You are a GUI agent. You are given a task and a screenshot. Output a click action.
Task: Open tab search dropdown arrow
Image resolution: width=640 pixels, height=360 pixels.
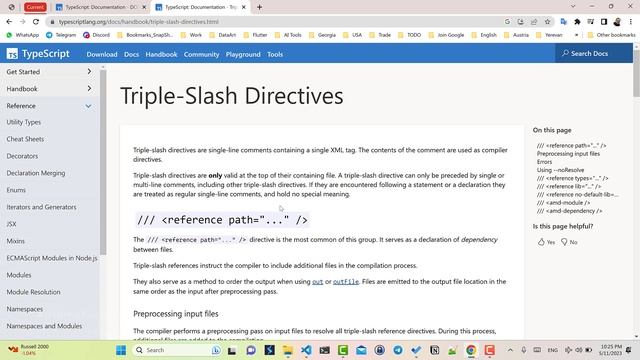click(x=573, y=7)
